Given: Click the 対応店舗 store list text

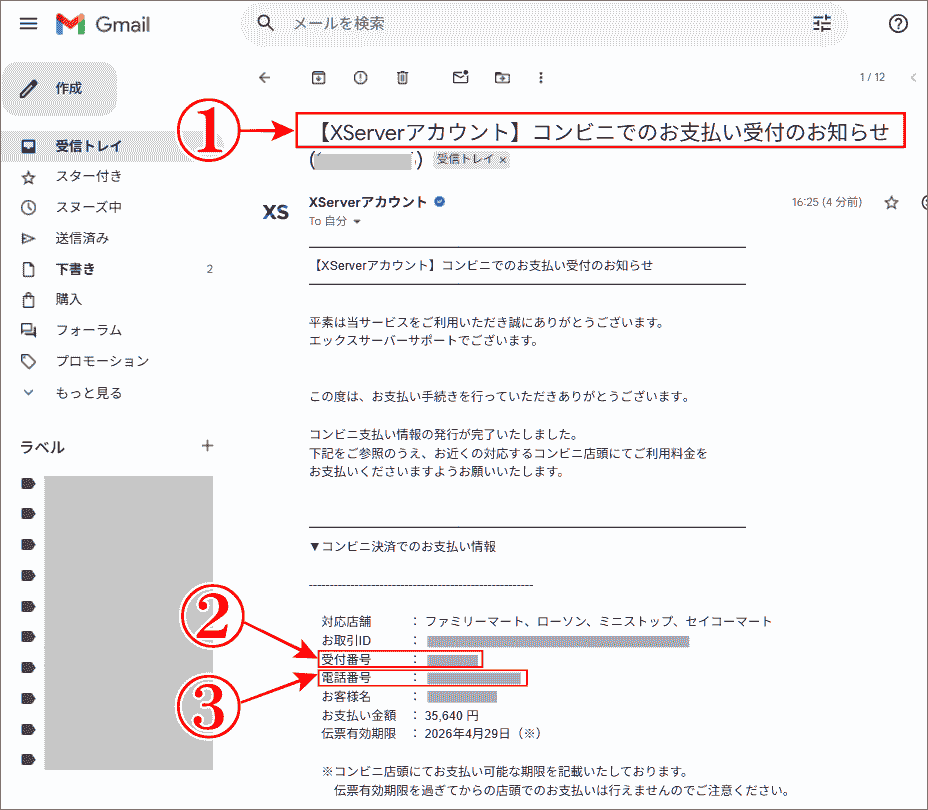Looking at the screenshot, I should (x=598, y=622).
